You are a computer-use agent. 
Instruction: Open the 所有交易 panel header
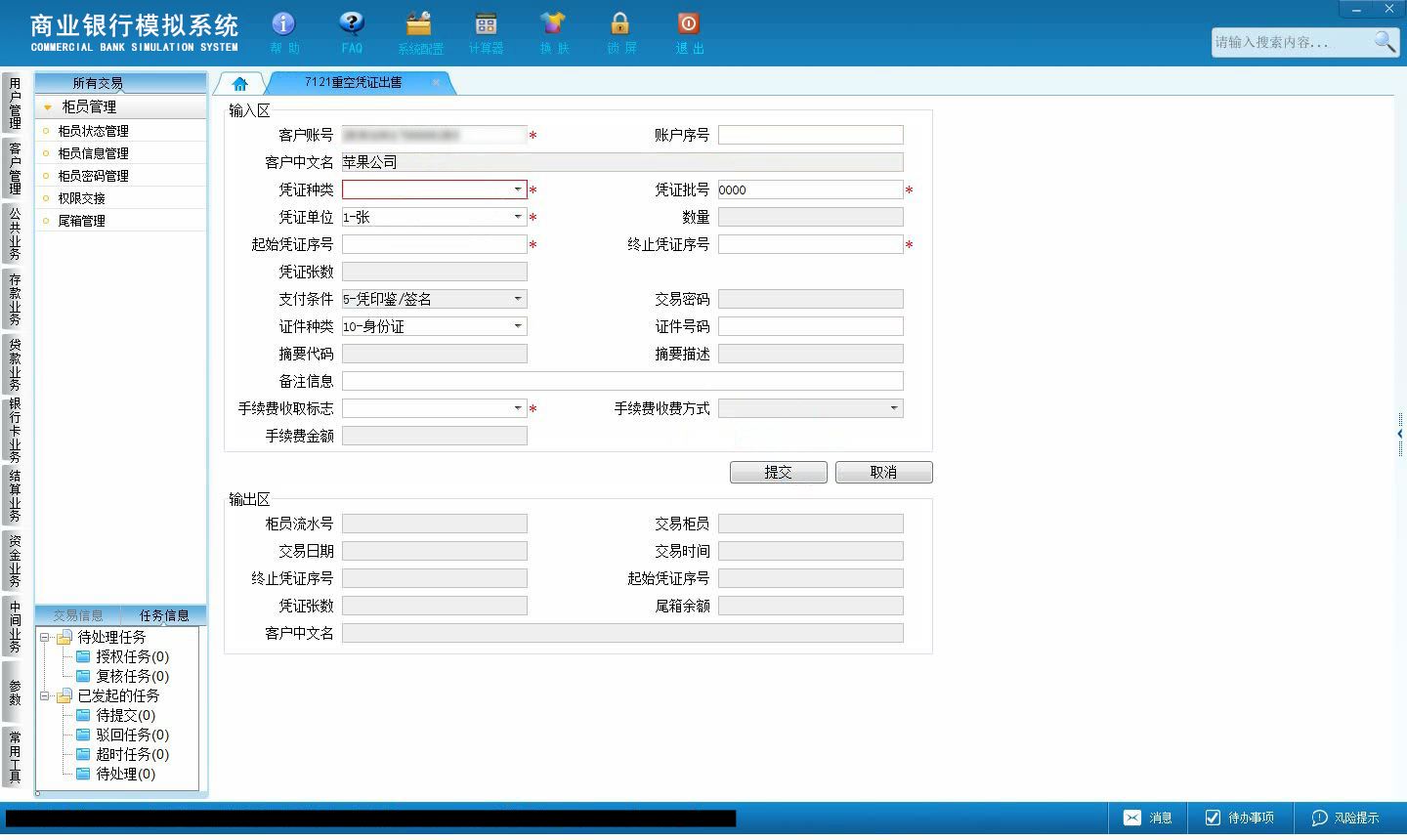(x=98, y=83)
